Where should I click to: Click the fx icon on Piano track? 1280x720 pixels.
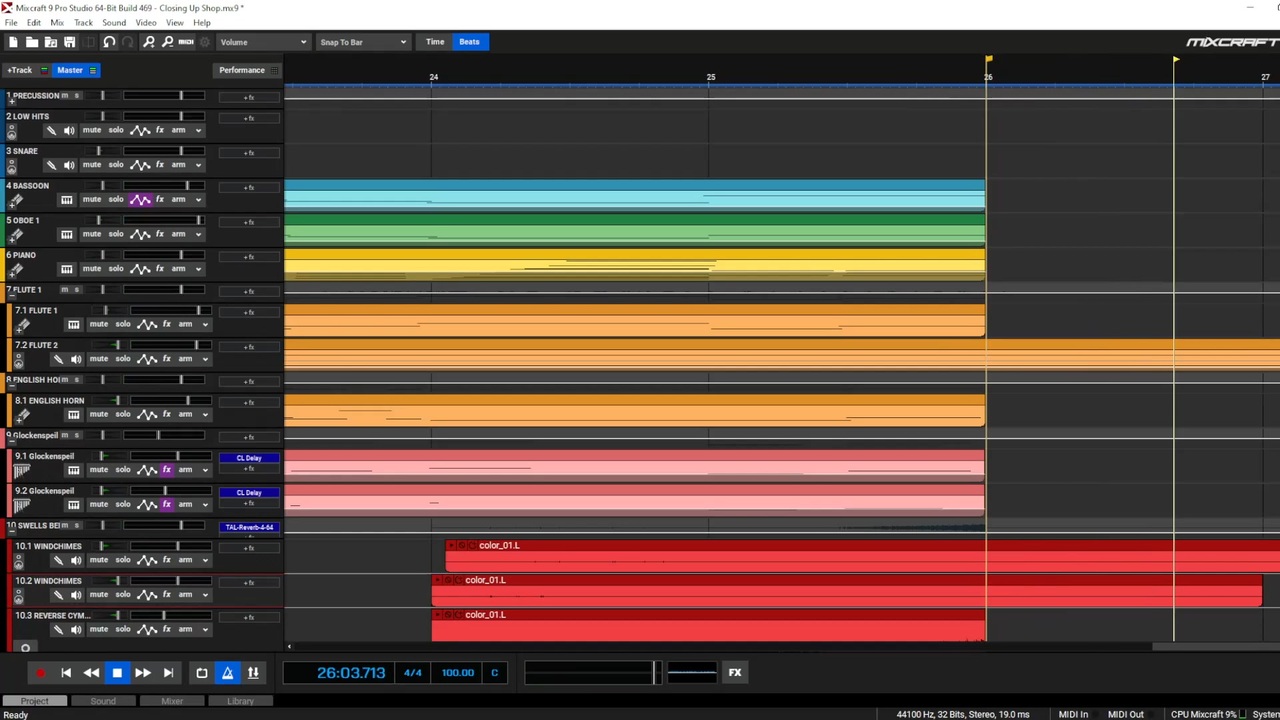[x=159, y=269]
